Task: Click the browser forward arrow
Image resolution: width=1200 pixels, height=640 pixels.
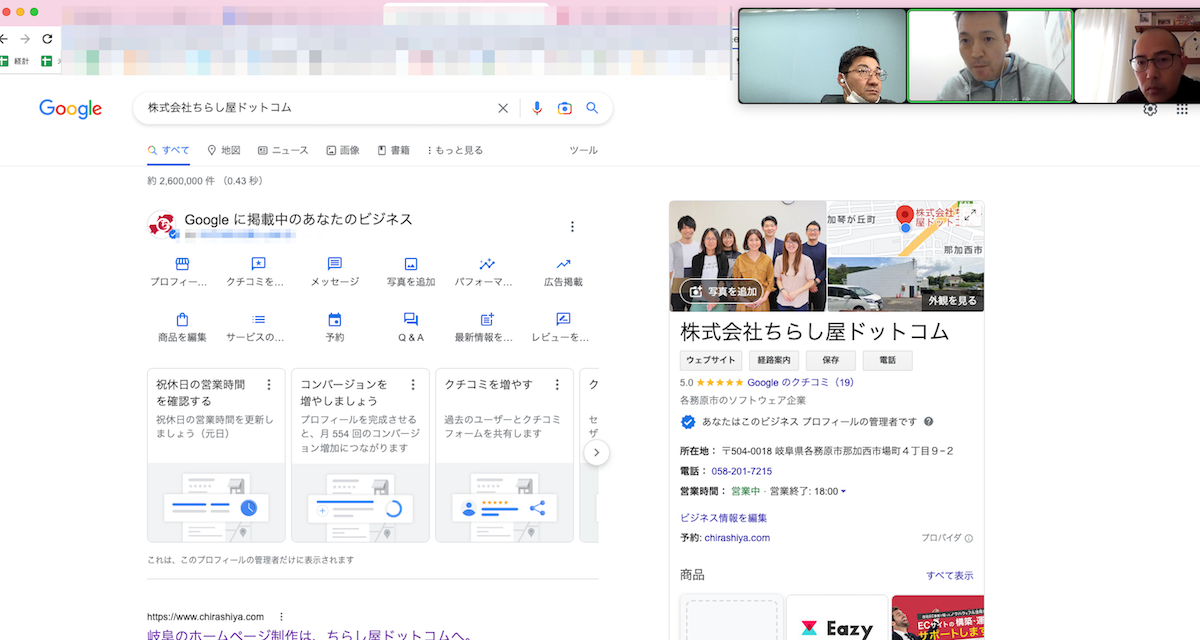Action: pyautogui.click(x=25, y=39)
